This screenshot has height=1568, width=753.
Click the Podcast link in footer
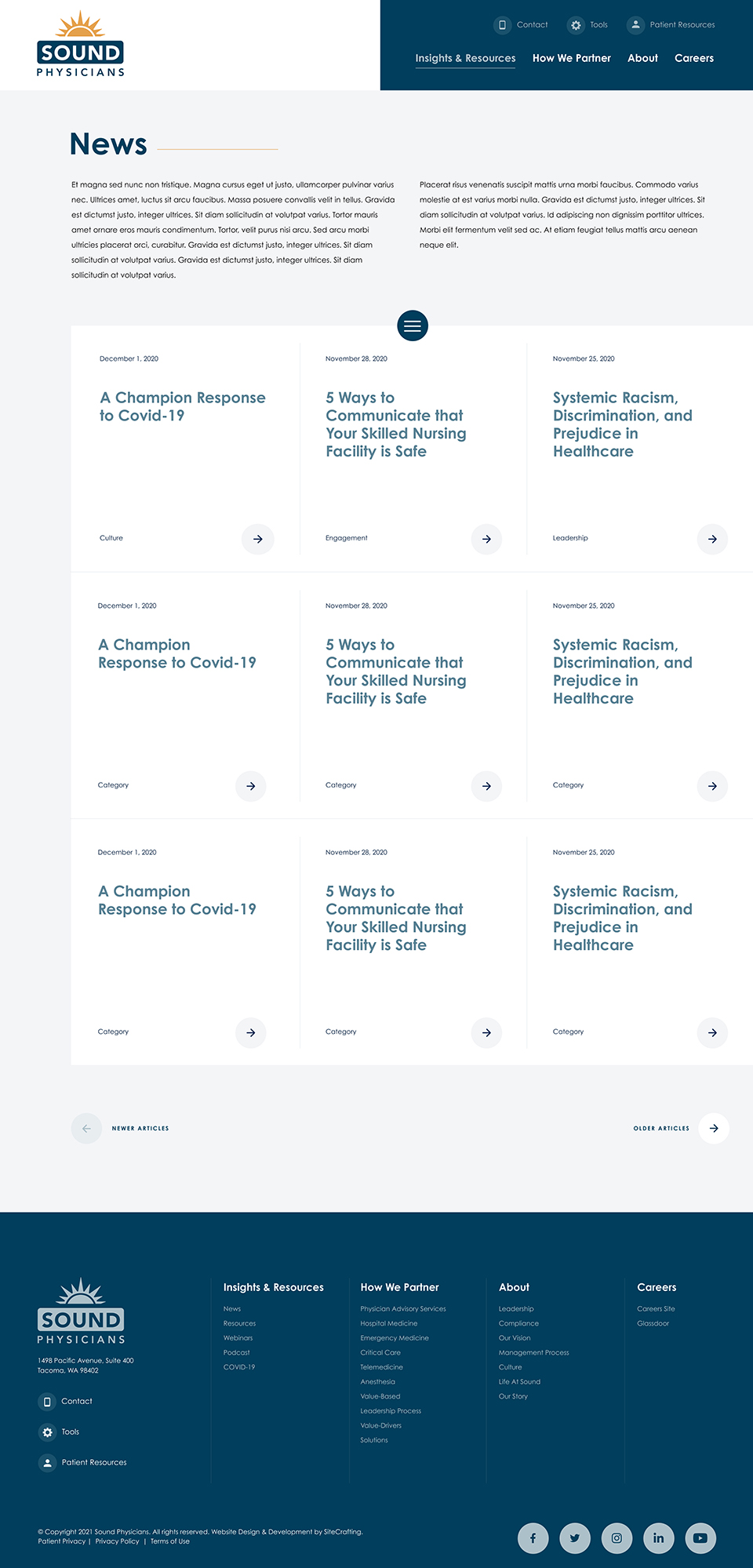click(236, 1352)
